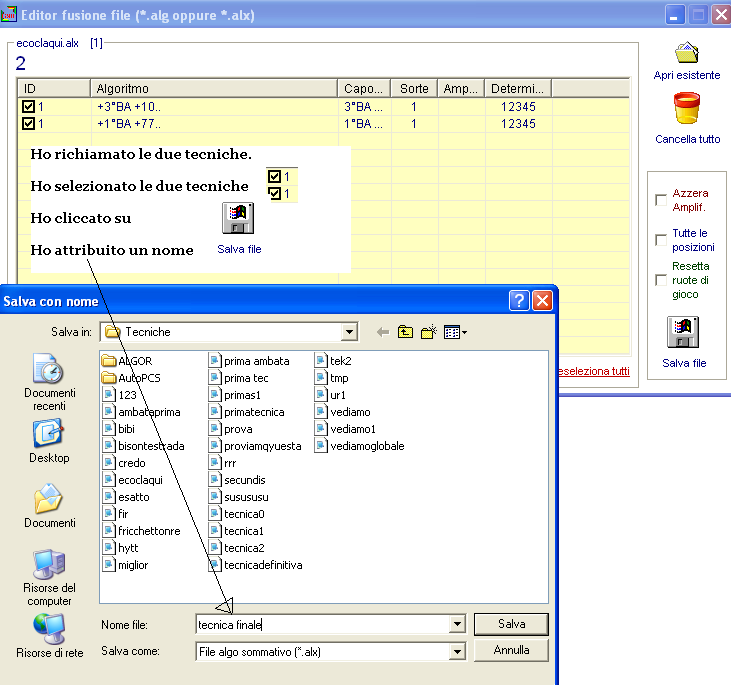This screenshot has width=731, height=685.
Task: Expand the Salva in folder dropdown
Action: tap(349, 332)
